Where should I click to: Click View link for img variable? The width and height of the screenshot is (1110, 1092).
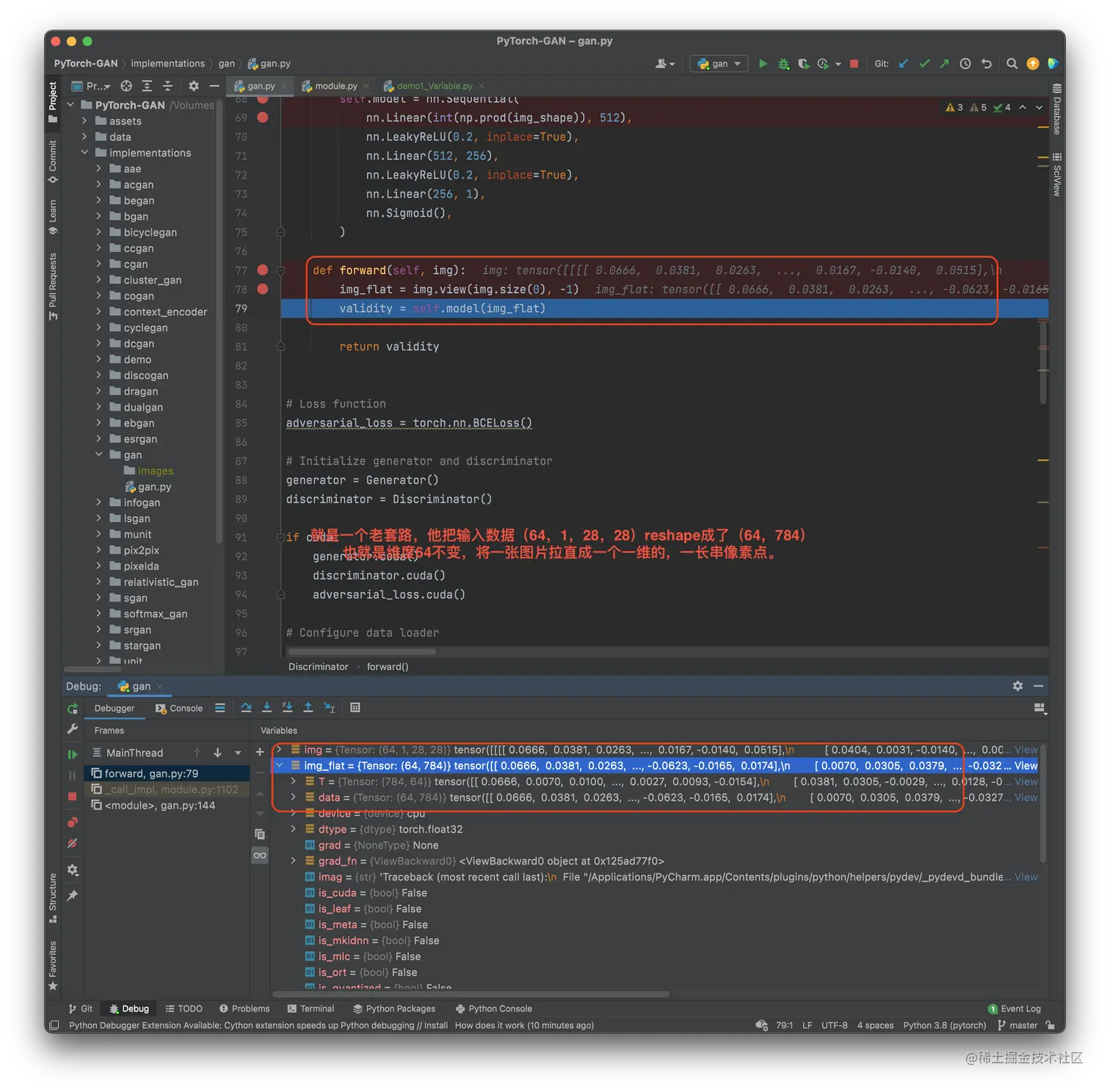[x=1026, y=750]
